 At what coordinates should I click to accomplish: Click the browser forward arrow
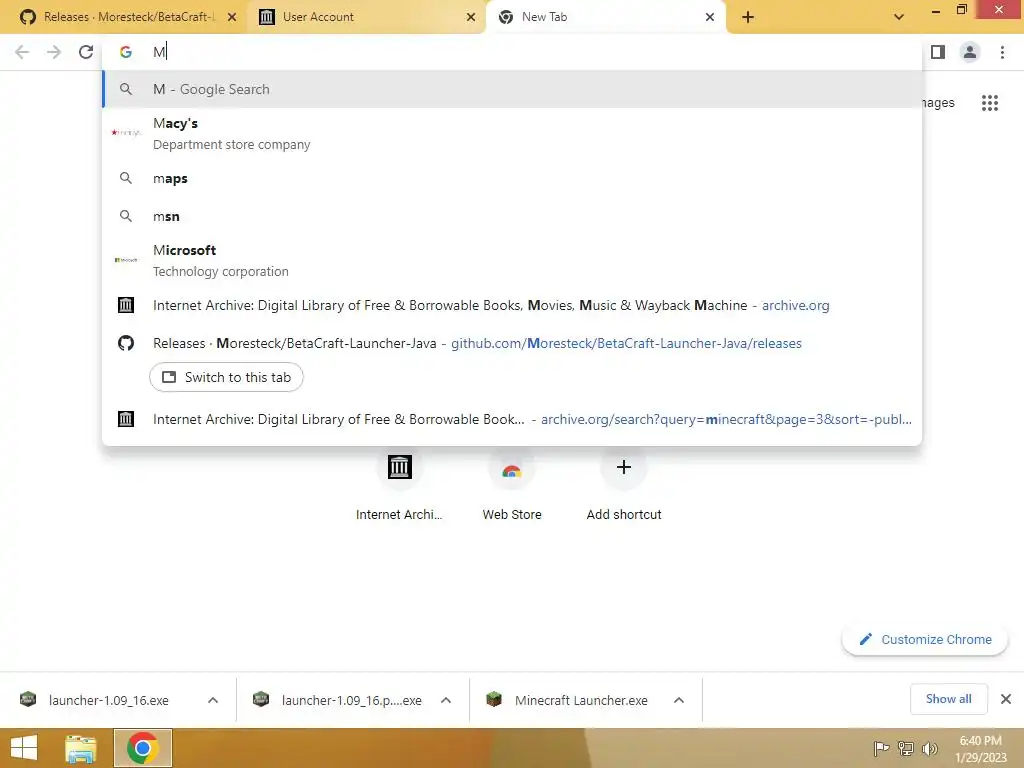(54, 52)
